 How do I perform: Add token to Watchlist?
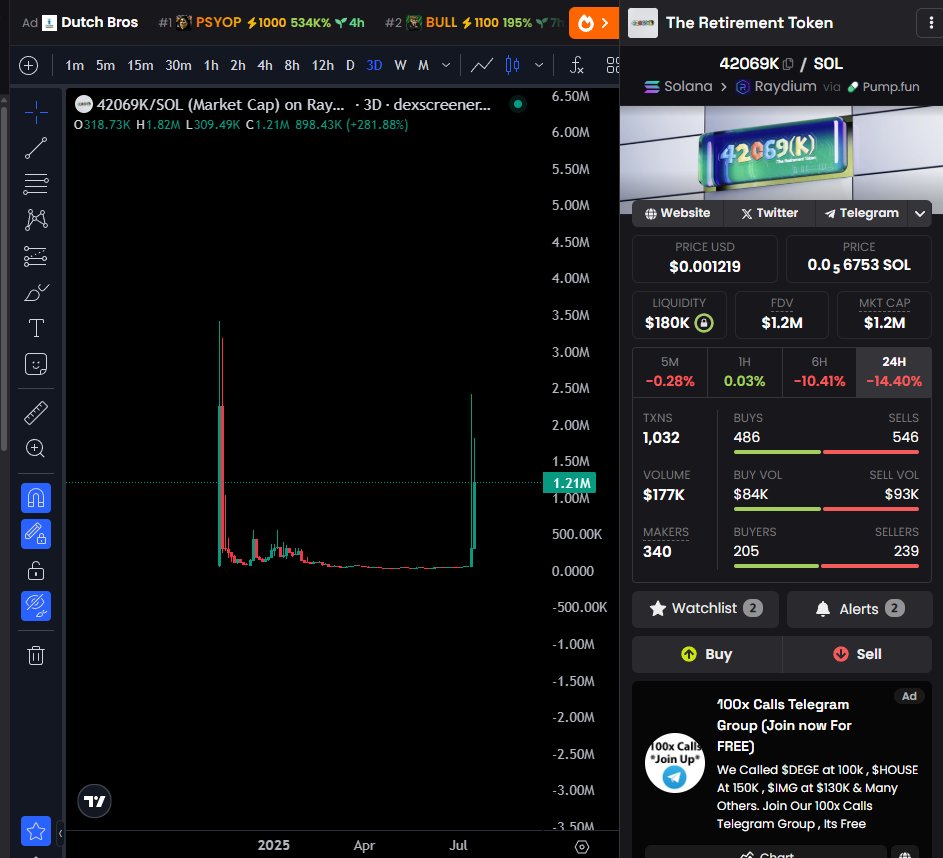(x=705, y=608)
